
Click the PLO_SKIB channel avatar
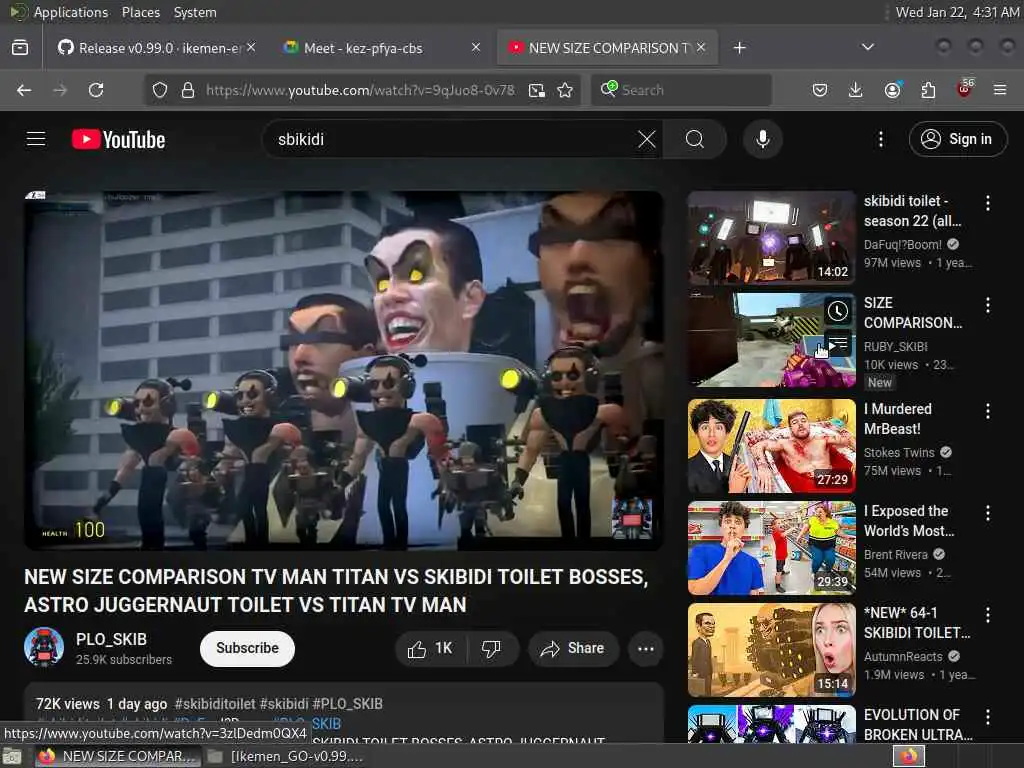(x=44, y=647)
